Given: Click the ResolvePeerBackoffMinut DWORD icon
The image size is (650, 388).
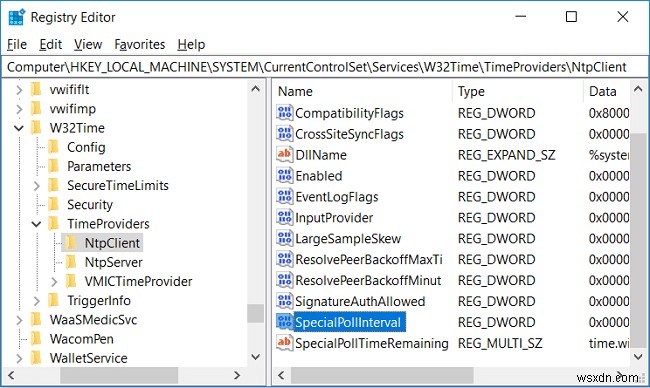Looking at the screenshot, I should coord(284,280).
